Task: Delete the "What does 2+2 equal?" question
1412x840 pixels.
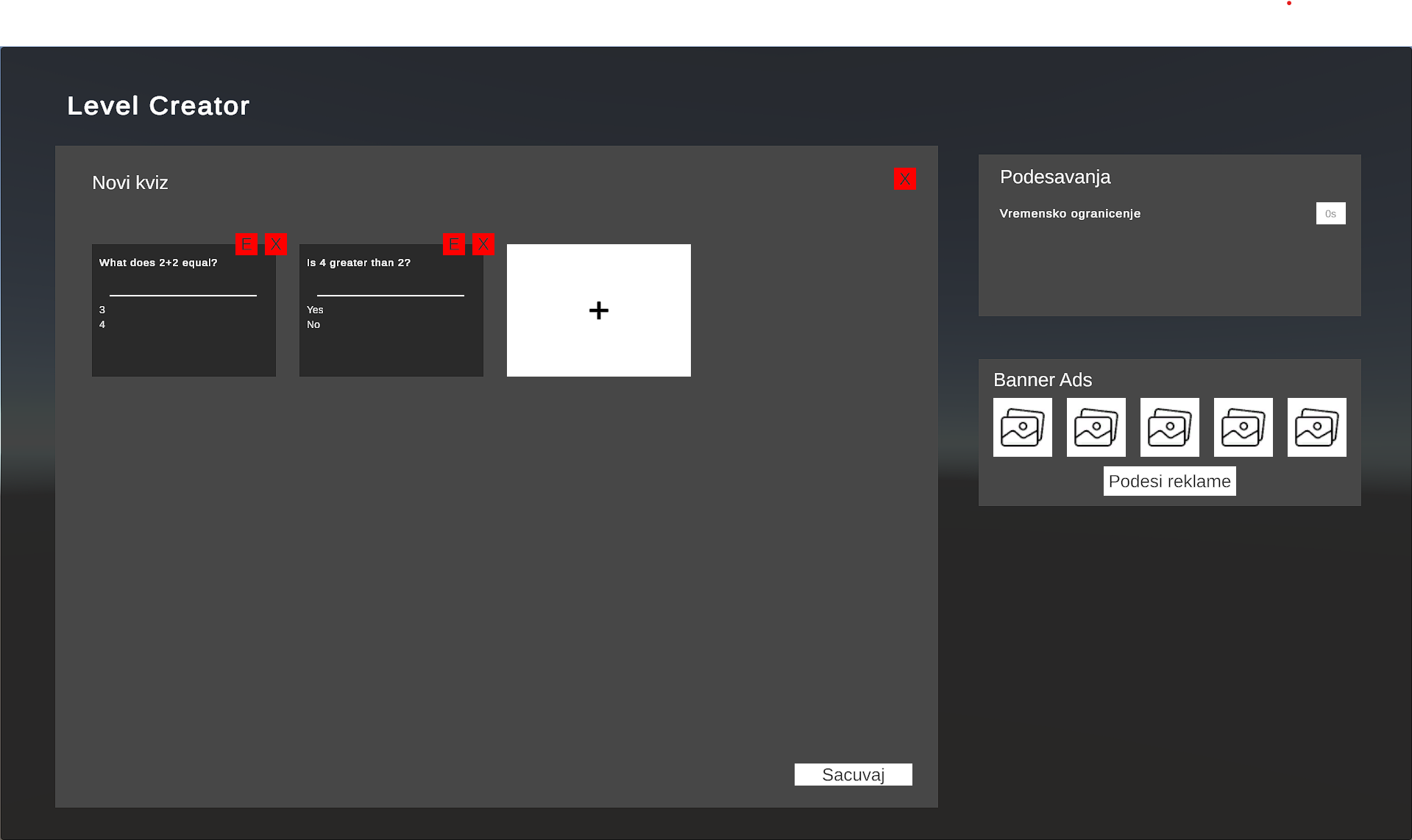Action: tap(276, 244)
